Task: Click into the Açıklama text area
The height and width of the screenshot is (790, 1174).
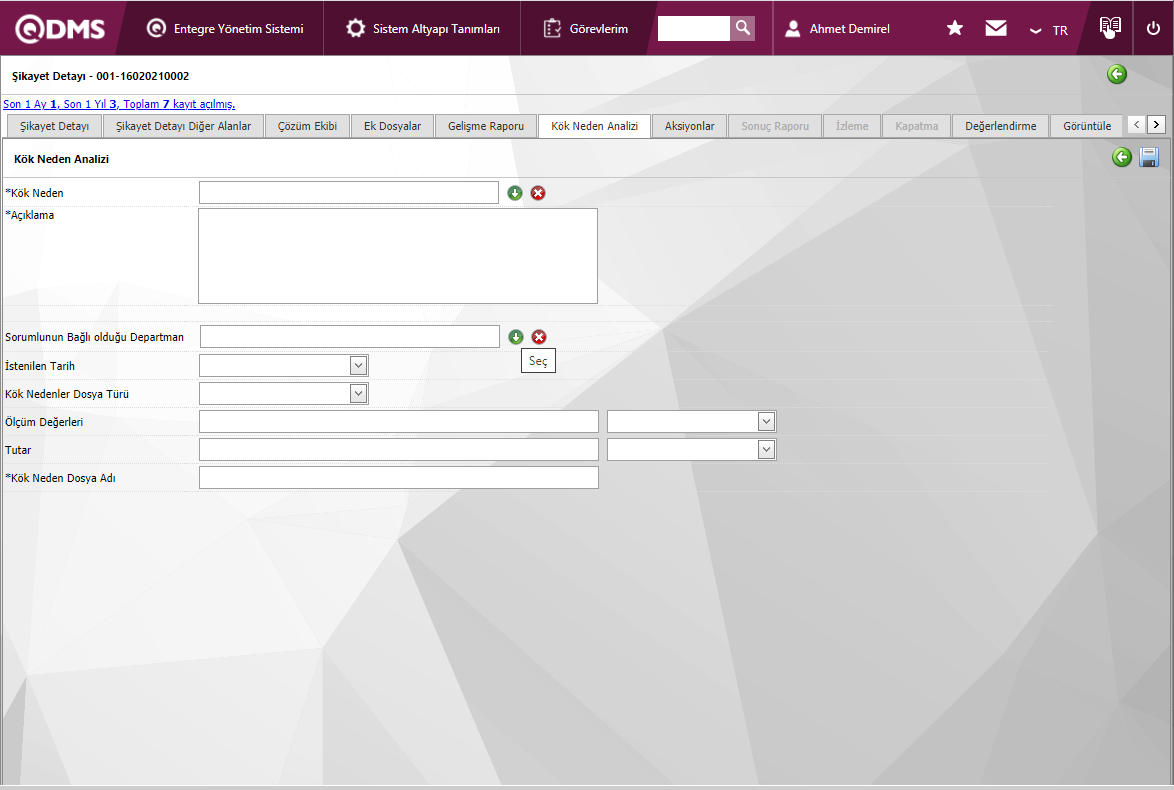Action: (x=398, y=256)
